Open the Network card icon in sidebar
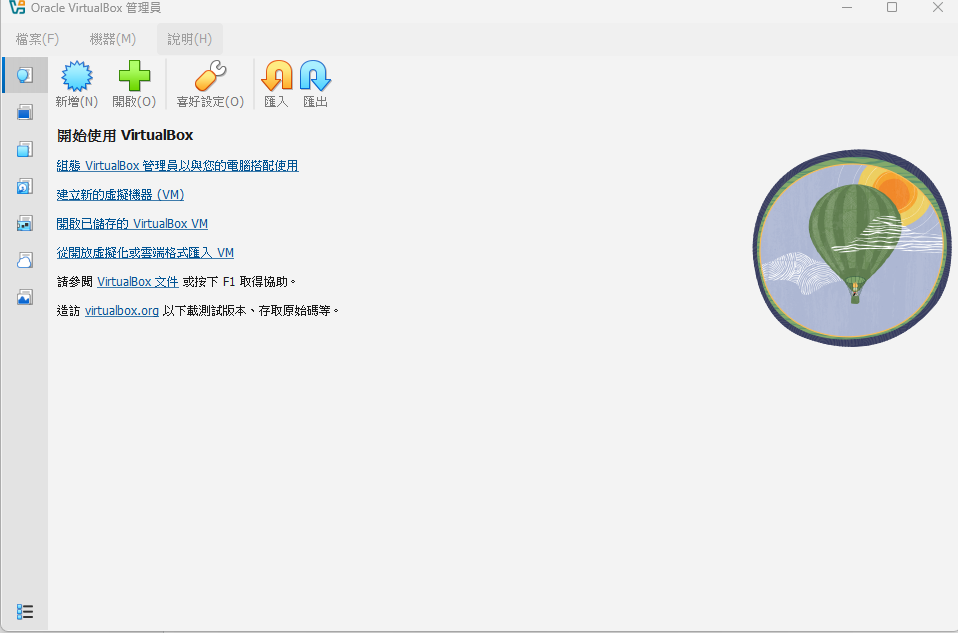Image resolution: width=958 pixels, height=633 pixels. click(24, 224)
